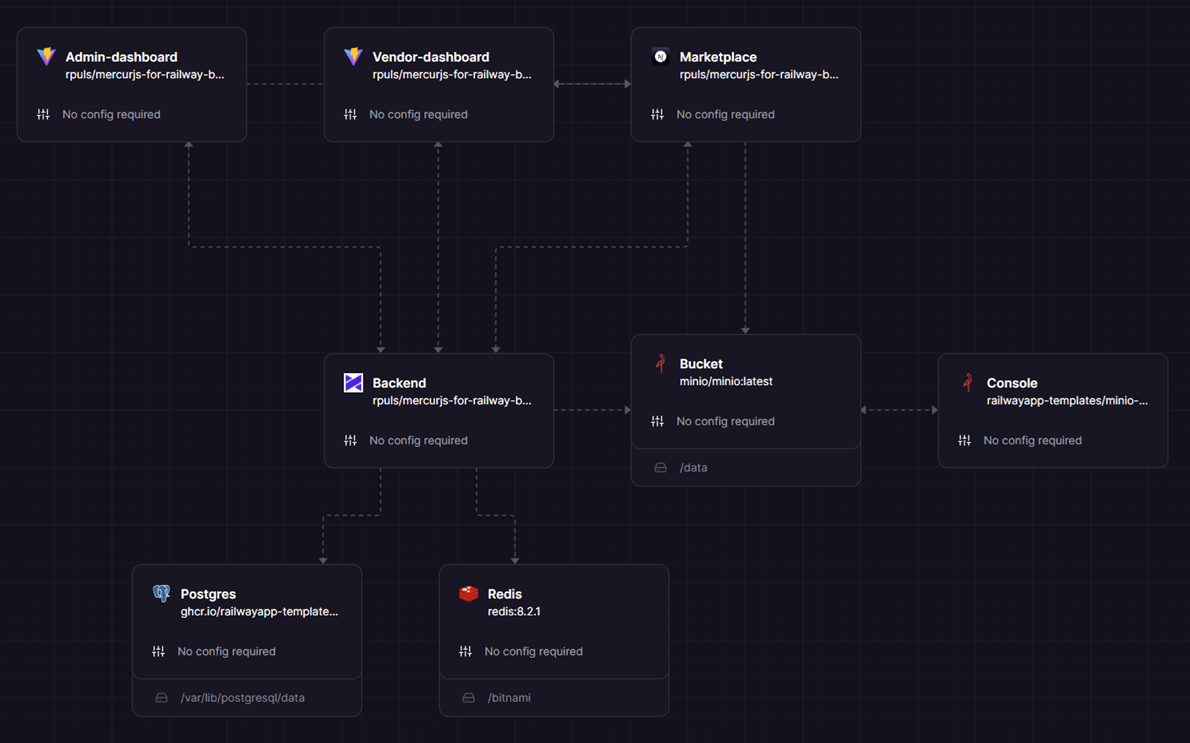This screenshot has height=743, width=1190.
Task: Click the Vendor-dashboard repository source text
Action: [451, 74]
